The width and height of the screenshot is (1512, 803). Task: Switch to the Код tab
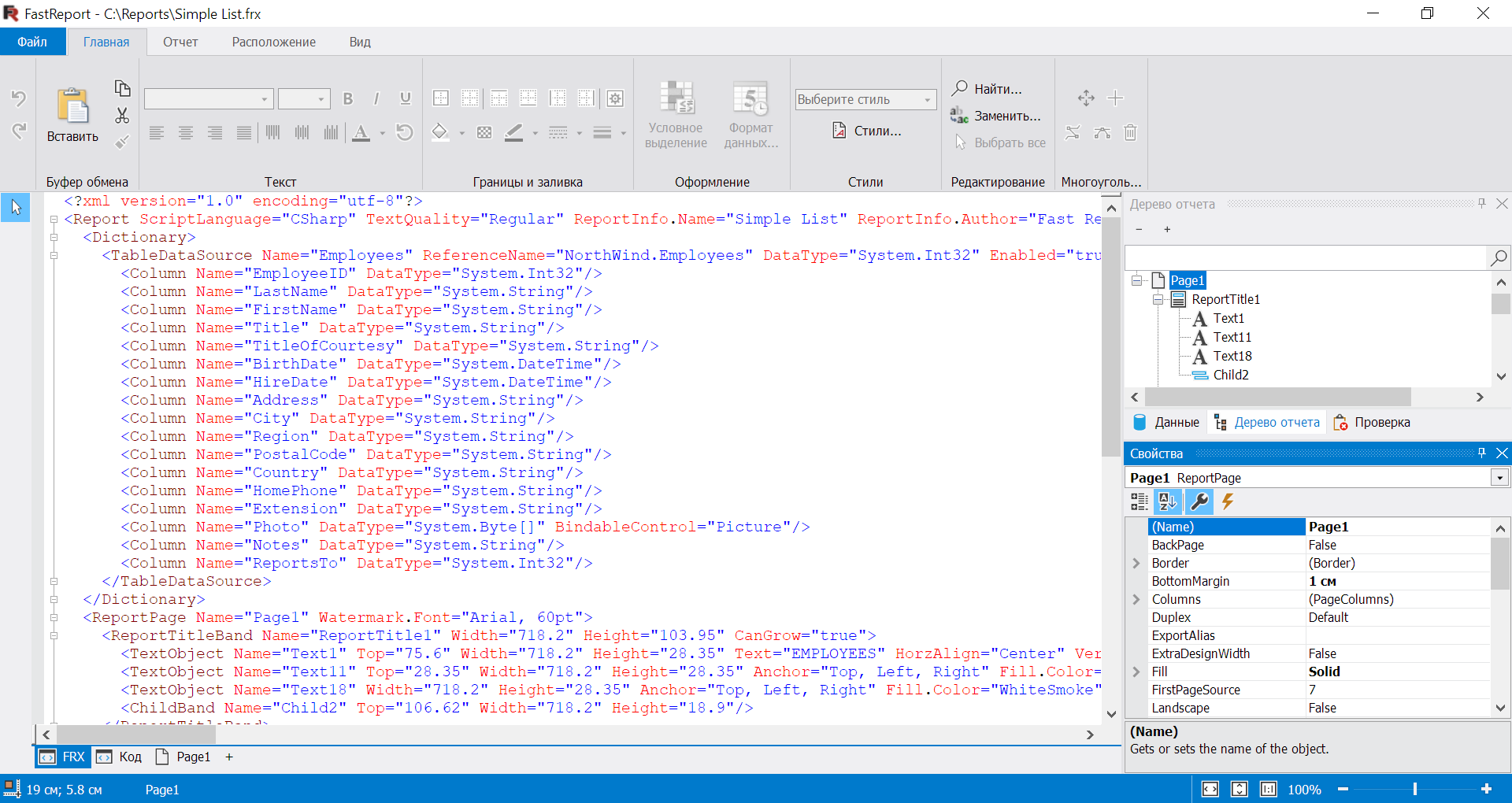[x=120, y=757]
